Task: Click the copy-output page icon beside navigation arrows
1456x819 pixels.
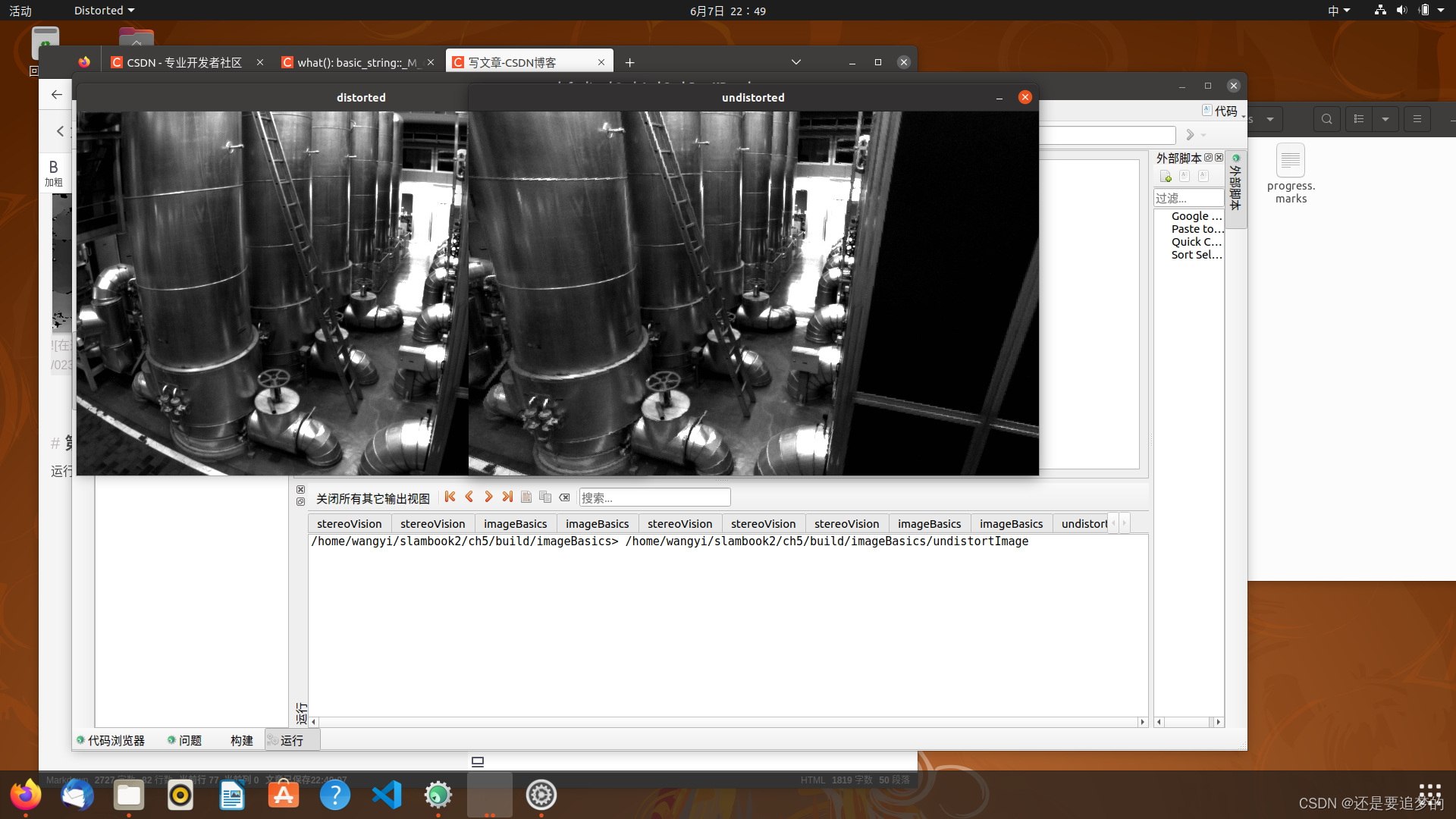Action: [526, 497]
